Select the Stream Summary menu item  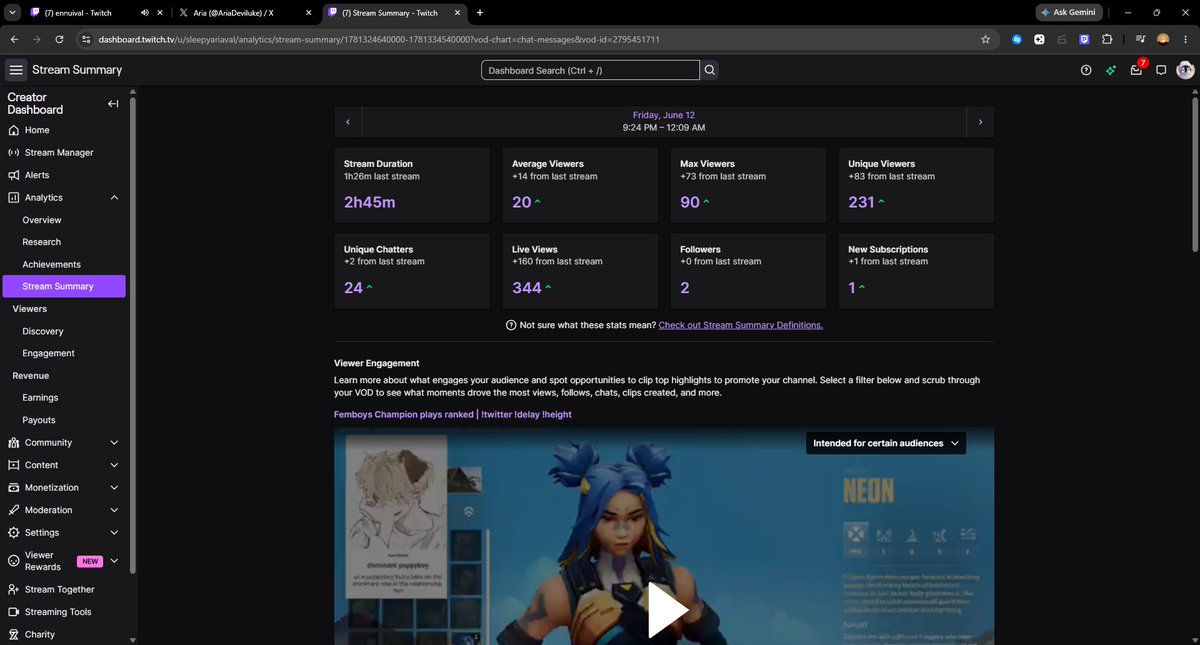65,286
